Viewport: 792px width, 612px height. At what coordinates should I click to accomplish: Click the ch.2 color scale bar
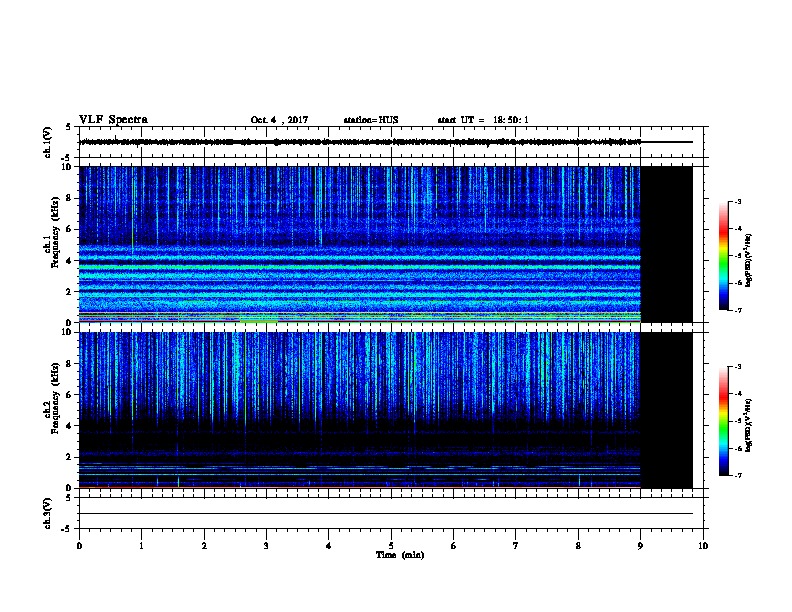(723, 421)
